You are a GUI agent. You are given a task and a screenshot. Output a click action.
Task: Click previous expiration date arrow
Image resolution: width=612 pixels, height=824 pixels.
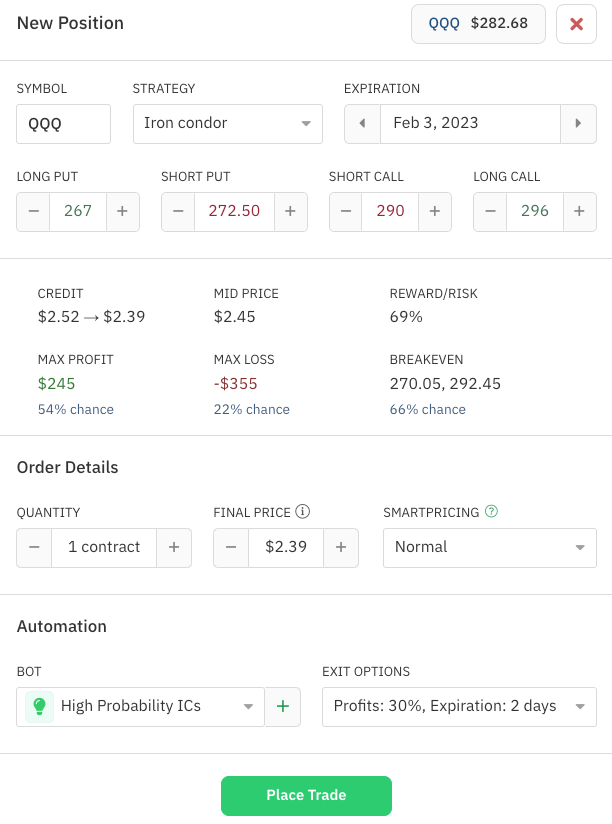pos(362,124)
